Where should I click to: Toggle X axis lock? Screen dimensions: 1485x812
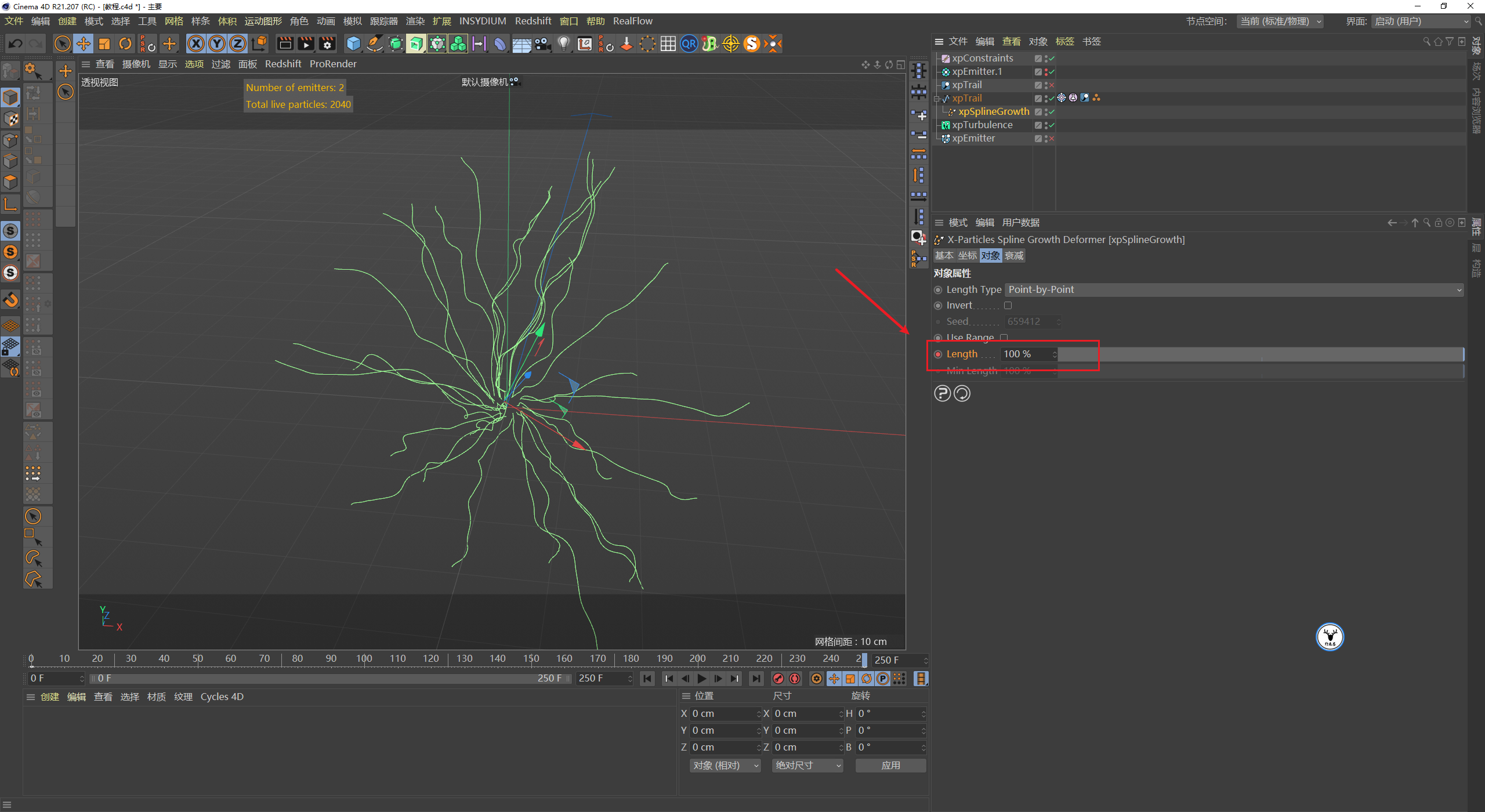[196, 43]
